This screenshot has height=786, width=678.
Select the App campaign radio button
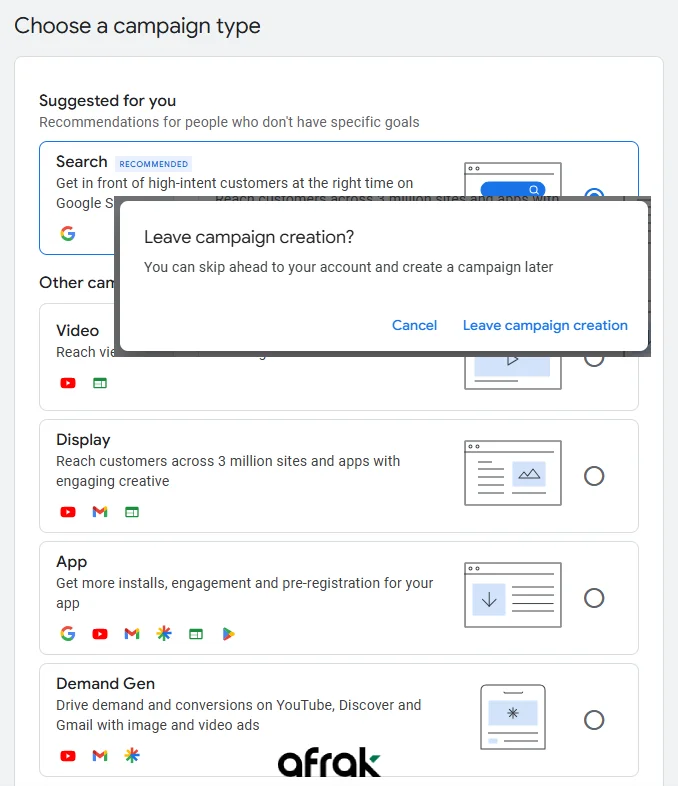594,598
